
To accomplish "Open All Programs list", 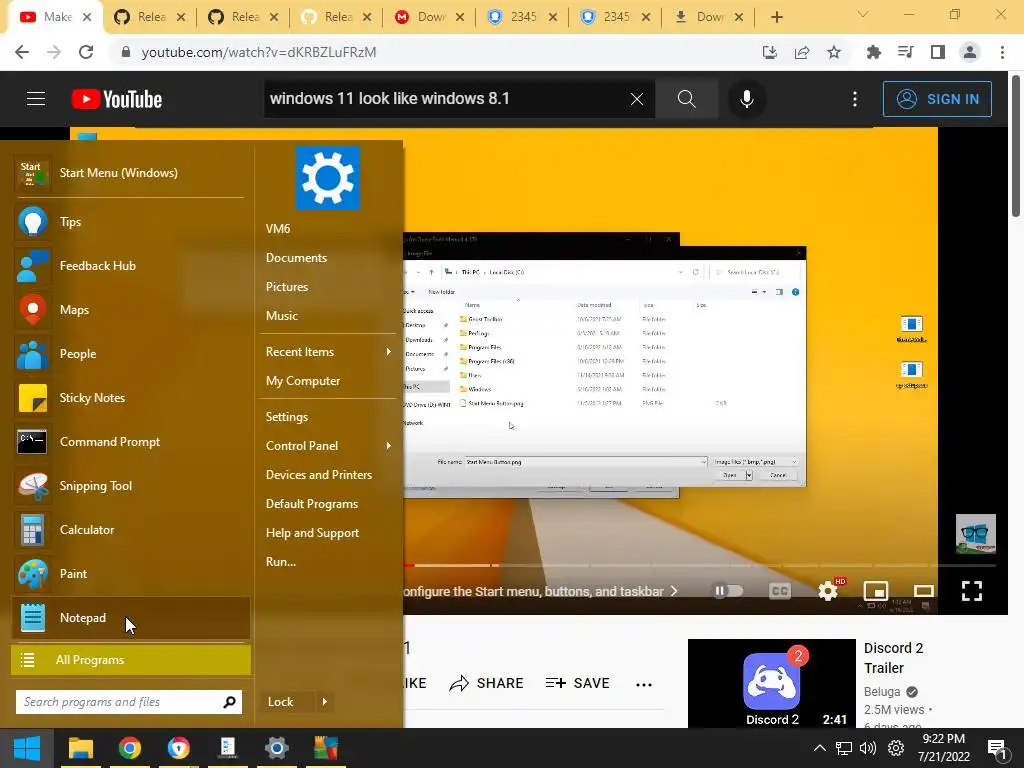I will click(131, 660).
